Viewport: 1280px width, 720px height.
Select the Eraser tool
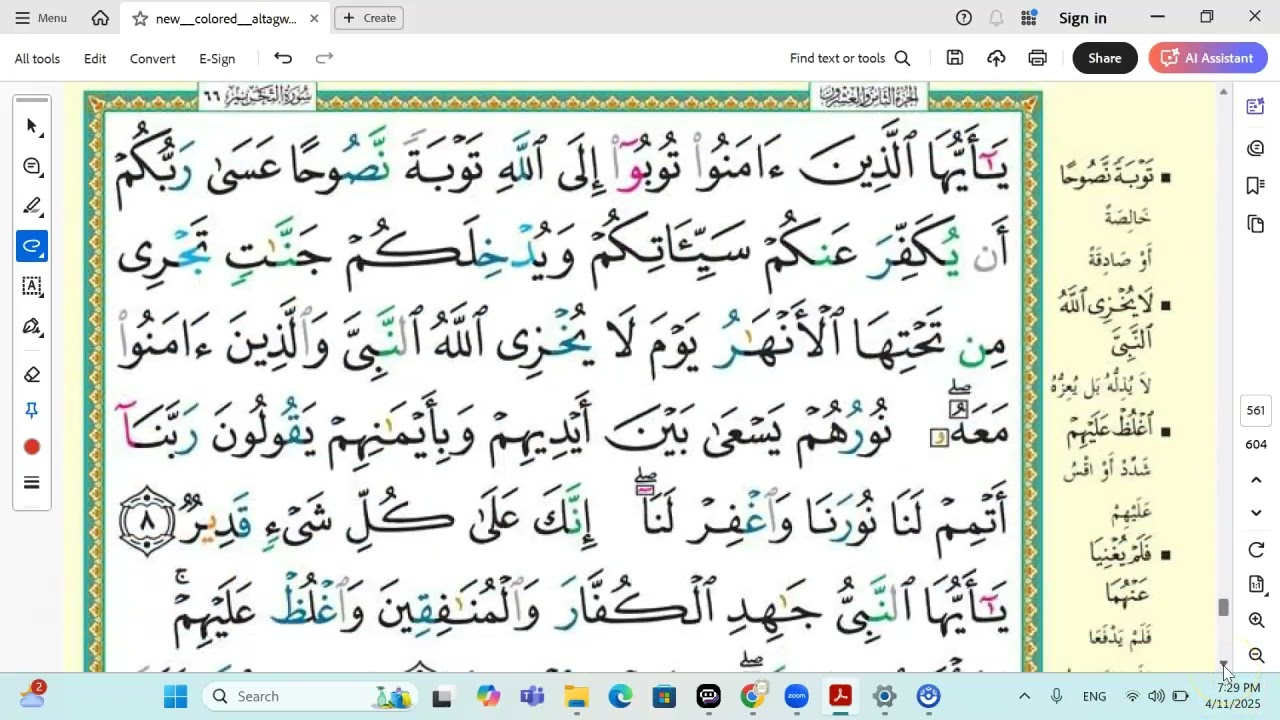(x=32, y=375)
